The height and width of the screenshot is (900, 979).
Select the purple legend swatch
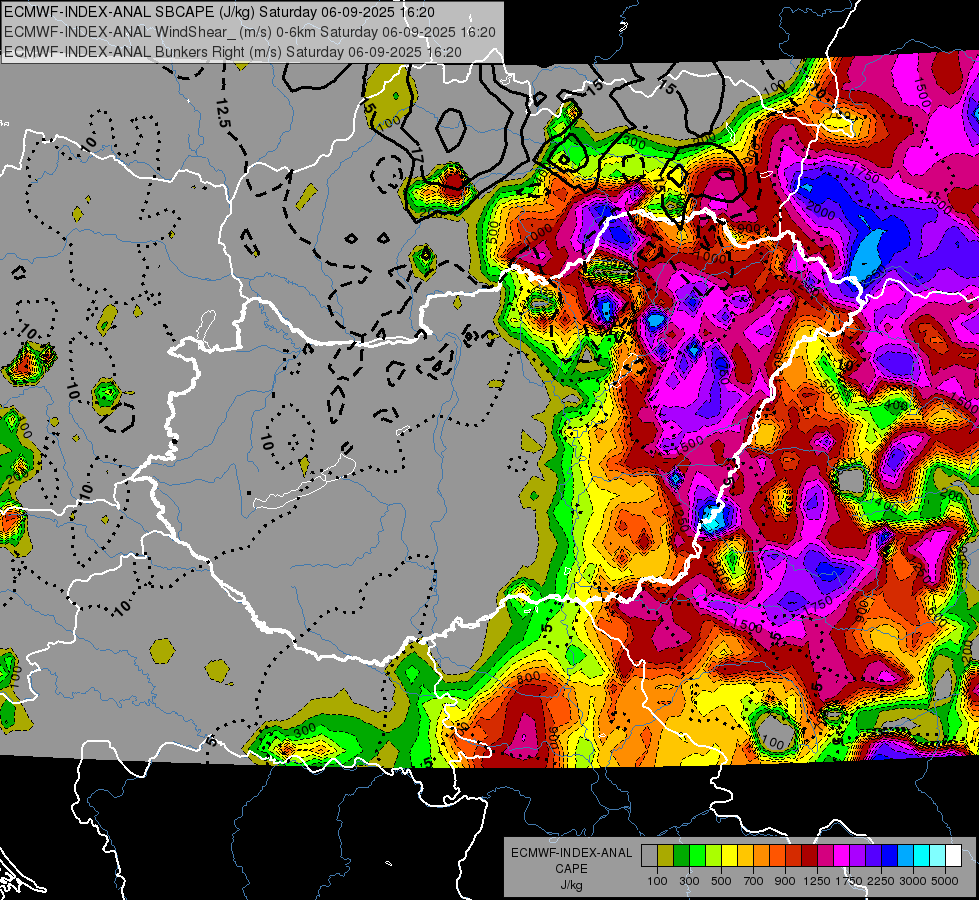[x=857, y=856]
